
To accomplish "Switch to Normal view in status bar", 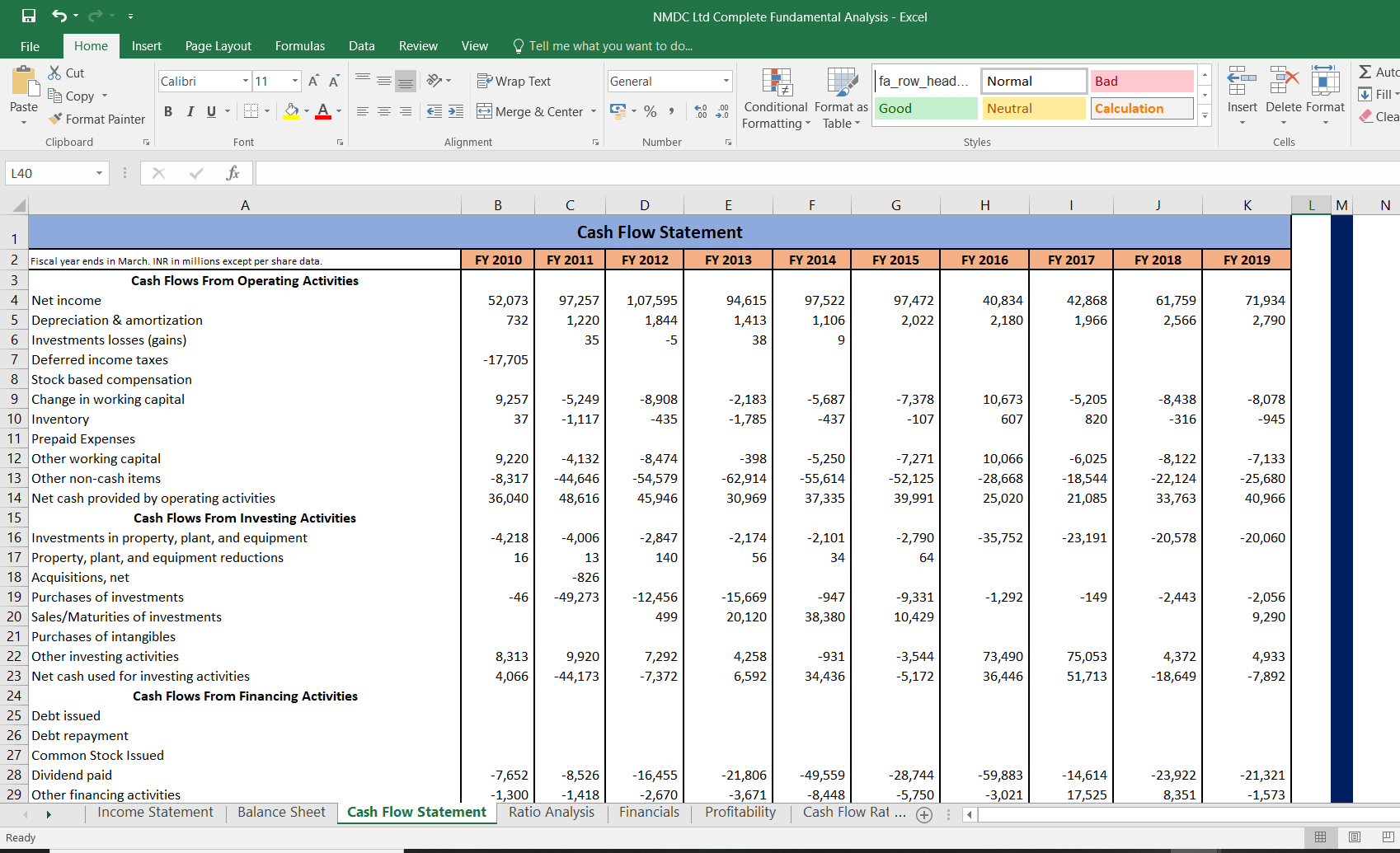I will (1320, 837).
